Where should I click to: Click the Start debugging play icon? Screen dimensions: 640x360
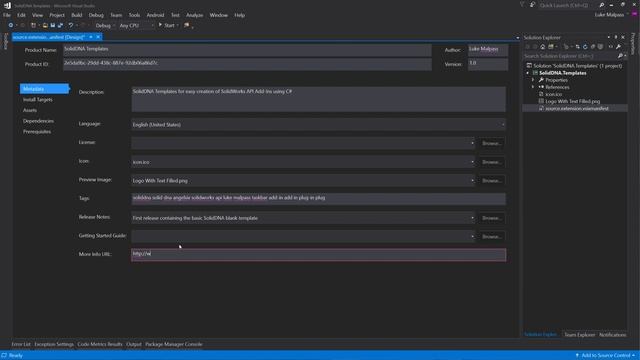(x=160, y=25)
